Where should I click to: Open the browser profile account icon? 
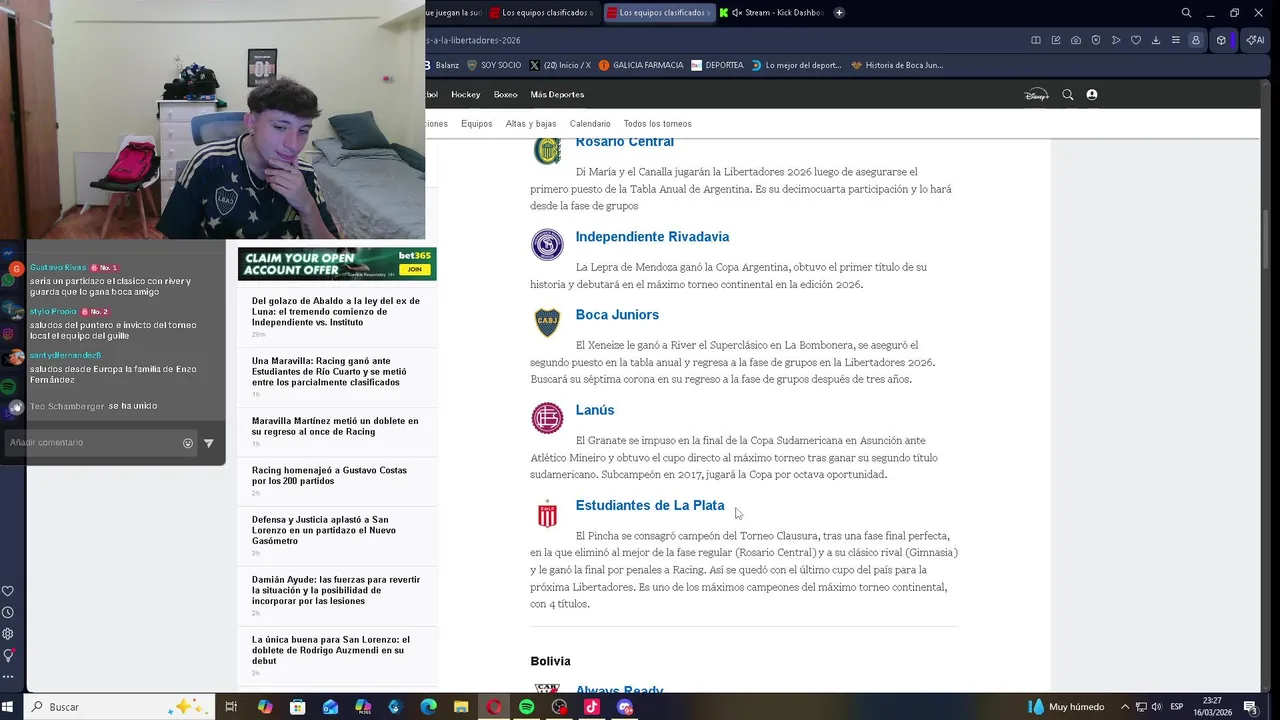click(x=1195, y=40)
